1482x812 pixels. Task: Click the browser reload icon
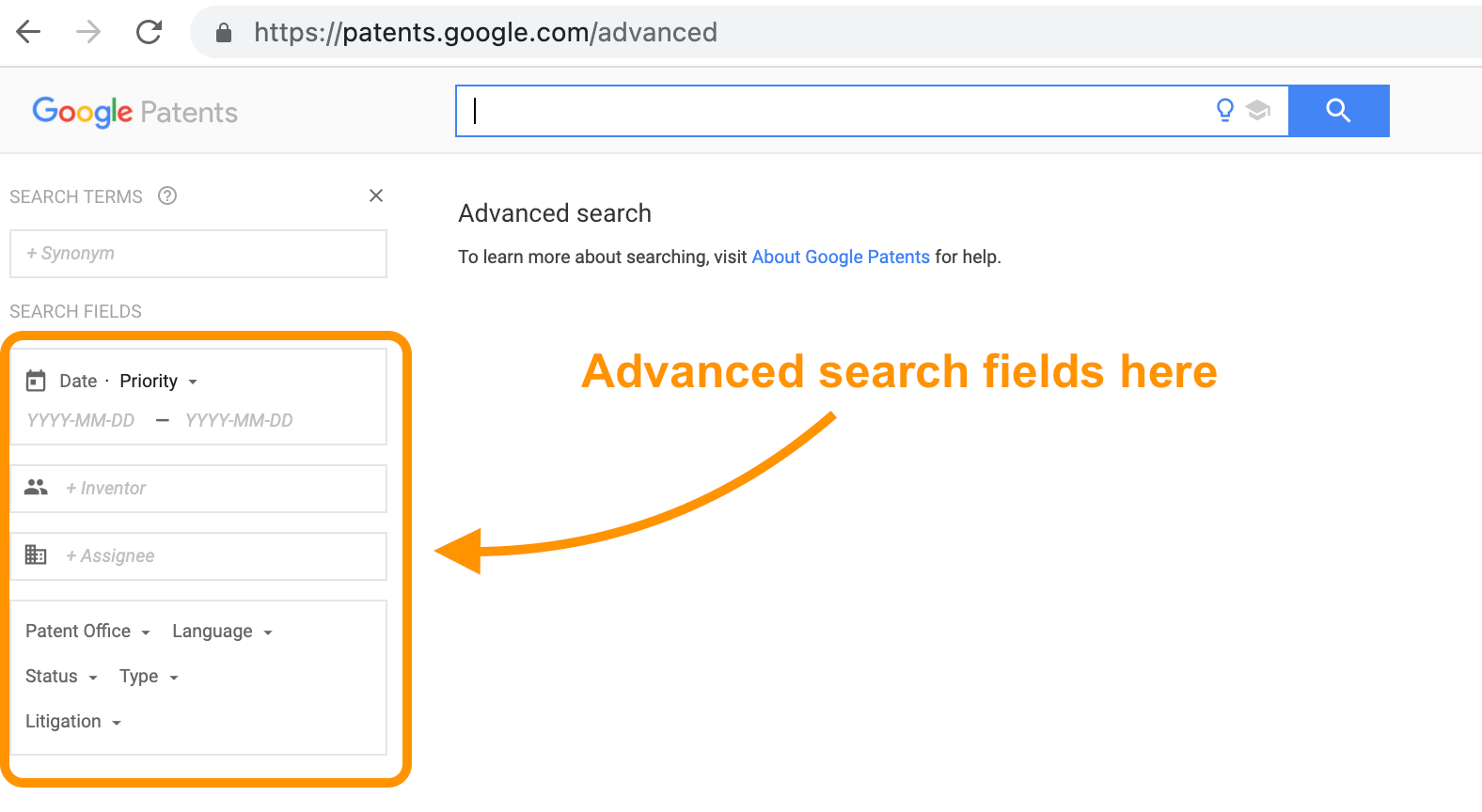click(x=150, y=32)
